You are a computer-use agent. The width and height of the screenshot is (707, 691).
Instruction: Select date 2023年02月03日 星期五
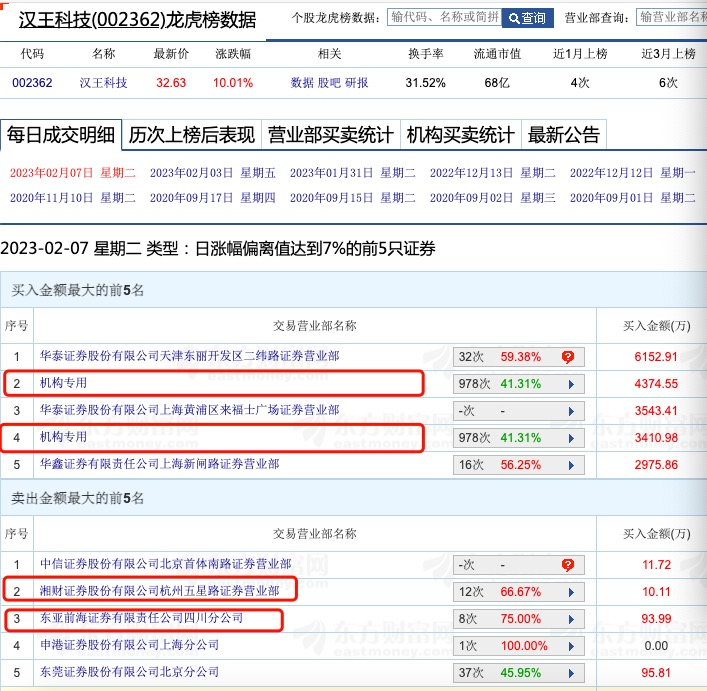click(x=212, y=172)
